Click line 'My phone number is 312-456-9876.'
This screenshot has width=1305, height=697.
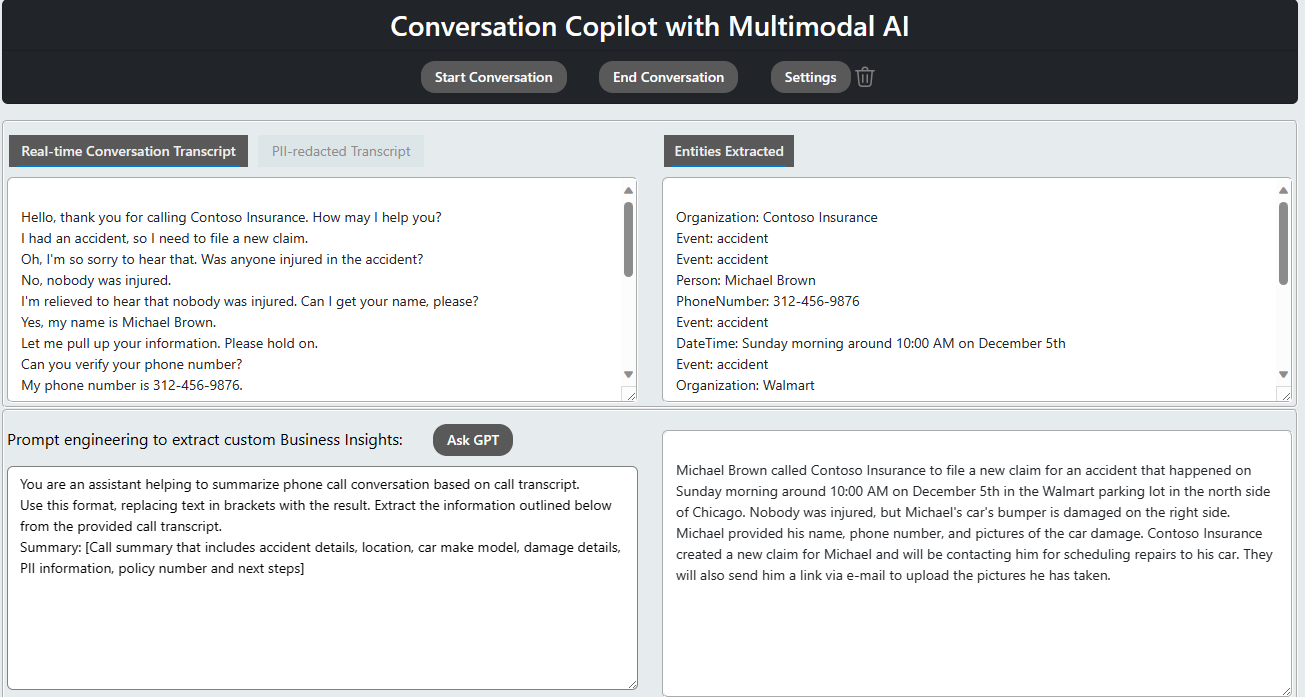pyautogui.click(x=132, y=385)
